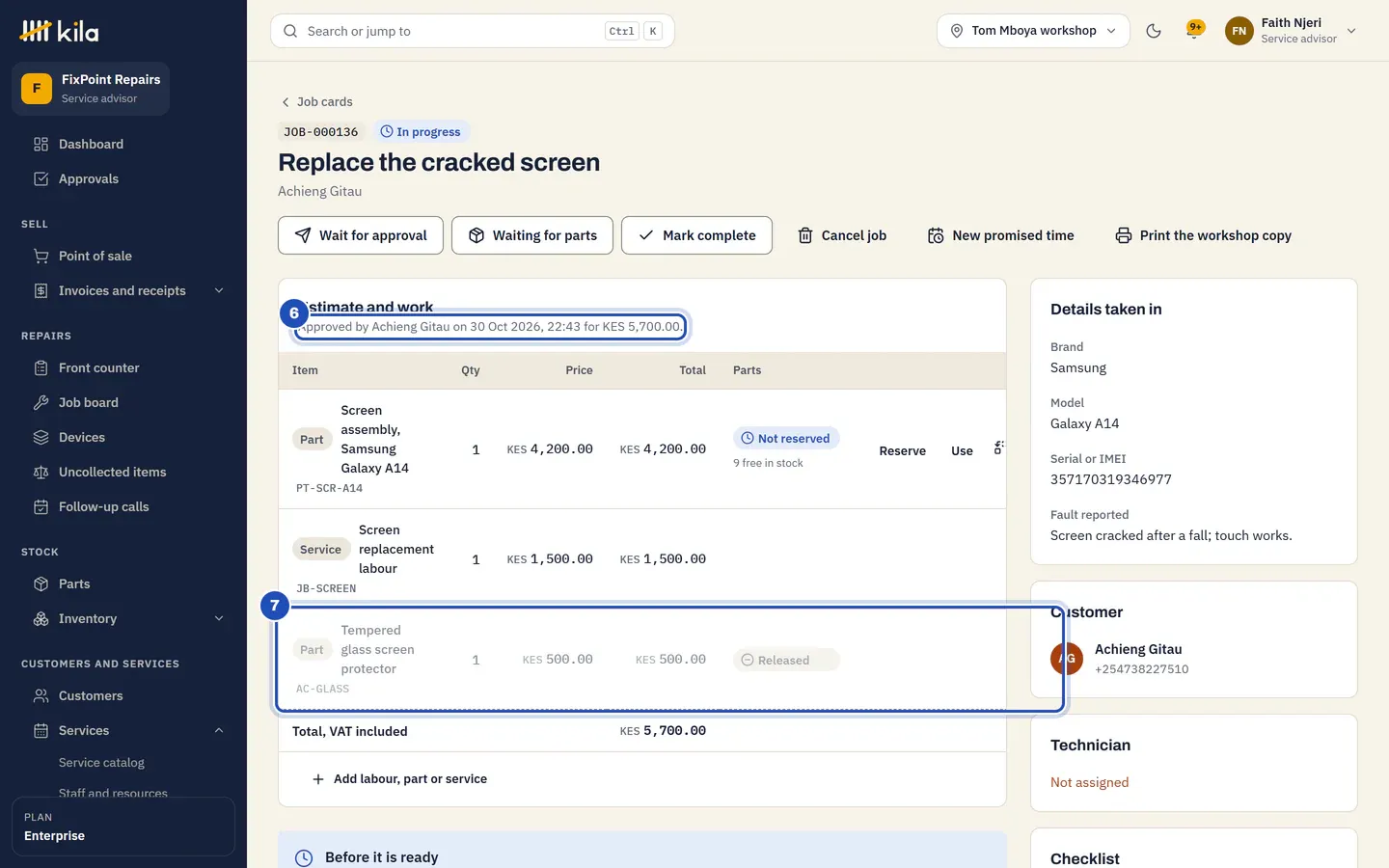
Task: Click the In progress status badge
Action: 421,132
